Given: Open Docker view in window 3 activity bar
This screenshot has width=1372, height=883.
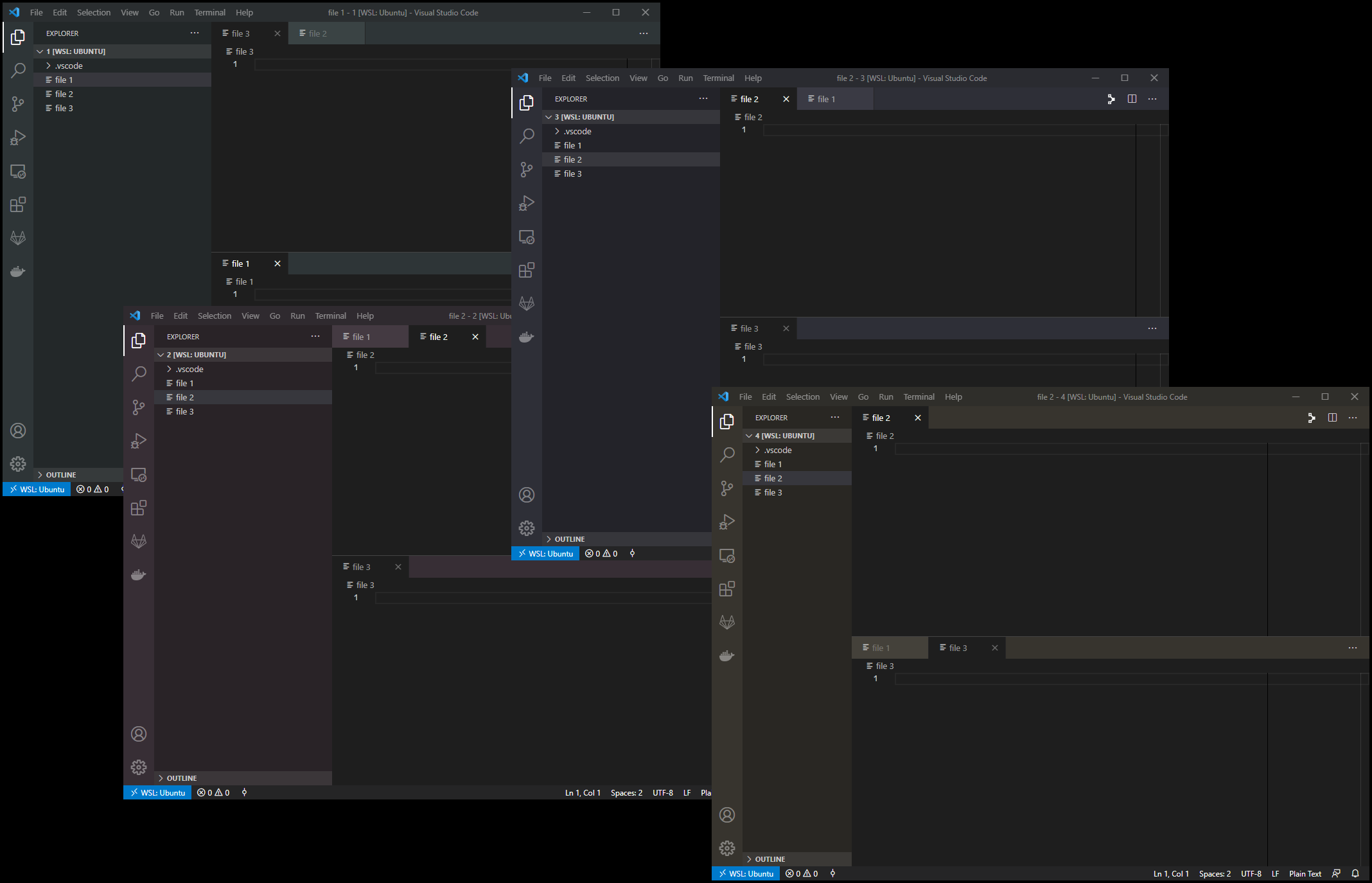Looking at the screenshot, I should (x=527, y=337).
